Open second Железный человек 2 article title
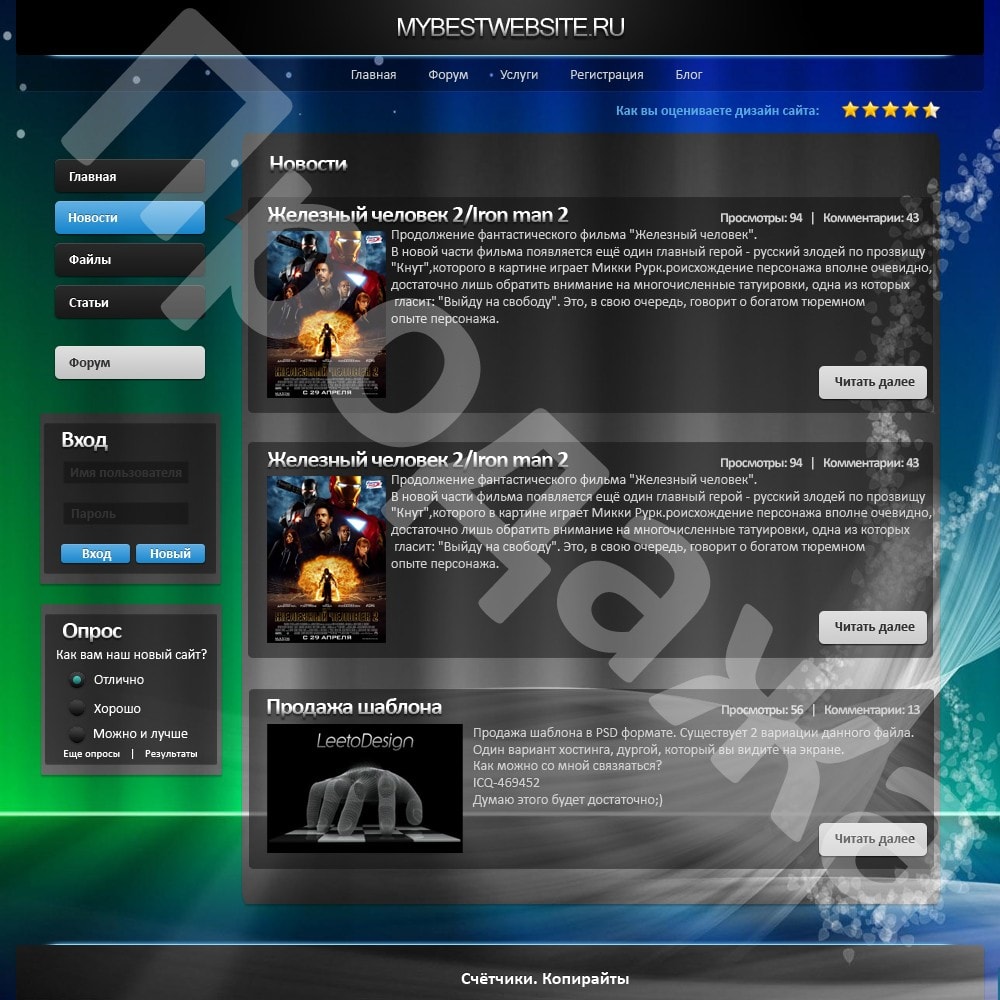Viewport: 1000px width, 1000px height. [418, 460]
